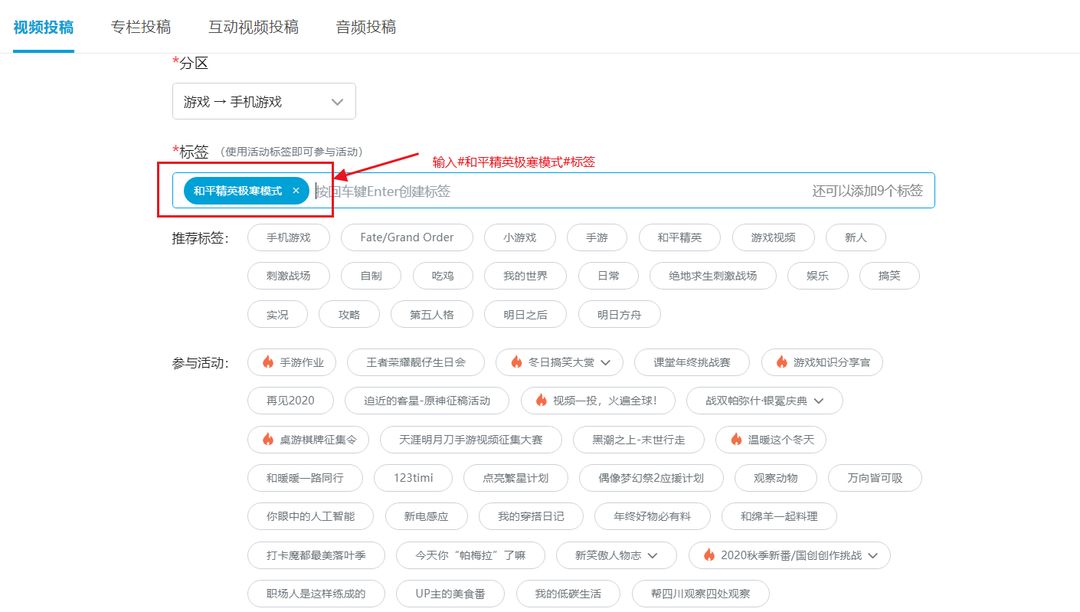Screen dimensions: 1080x612
Task: Switch to the 视频投稿 tab
Action: point(43,27)
